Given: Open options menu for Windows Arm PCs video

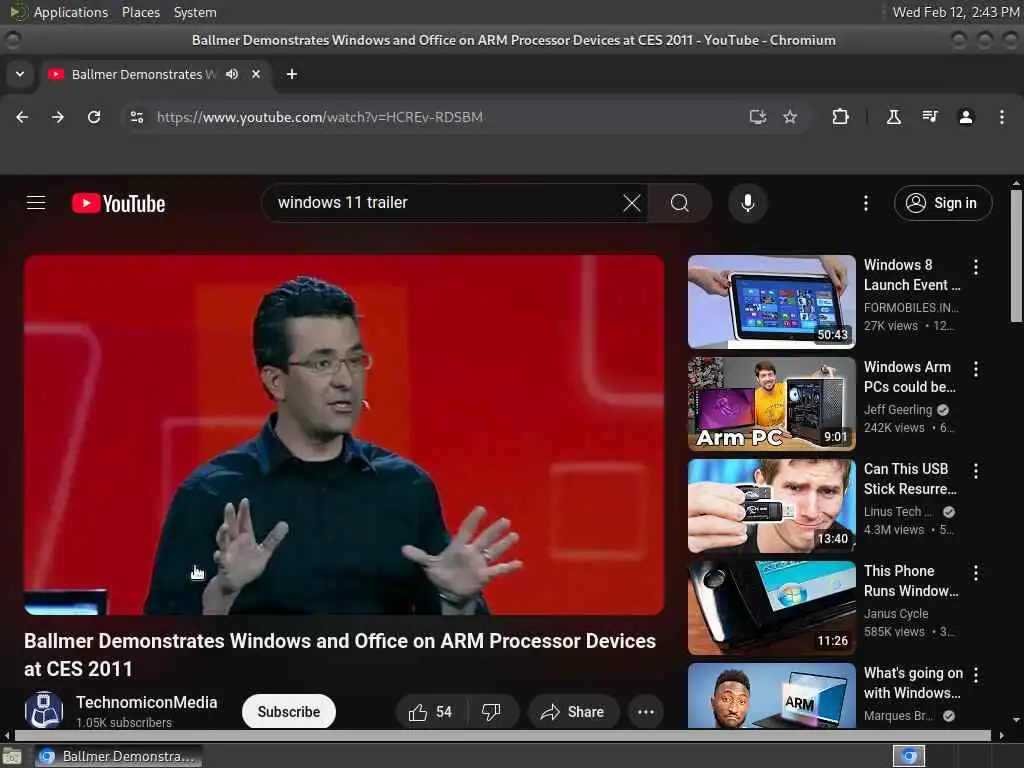Looking at the screenshot, I should [x=976, y=369].
